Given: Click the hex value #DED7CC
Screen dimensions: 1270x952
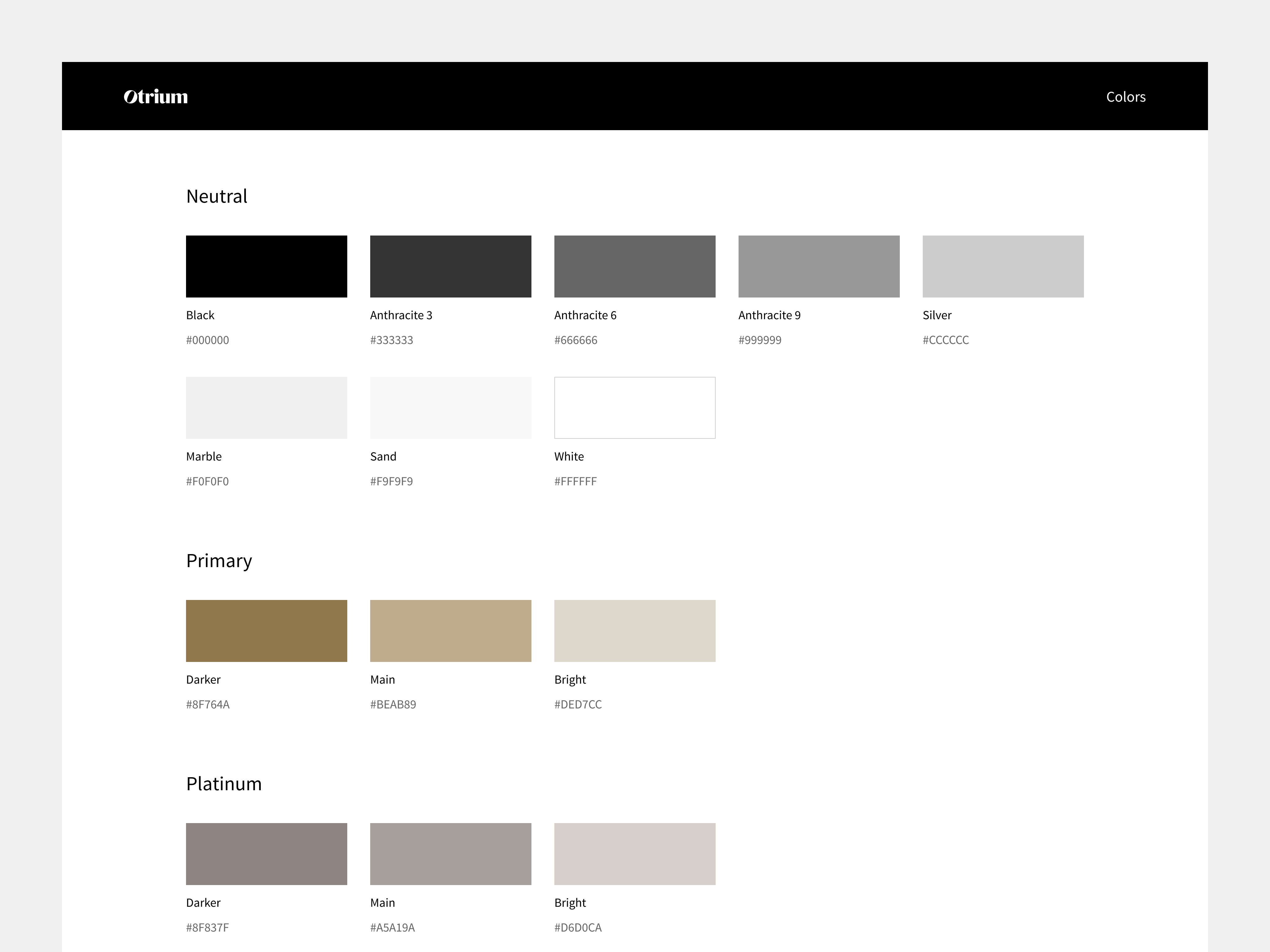Looking at the screenshot, I should (578, 704).
